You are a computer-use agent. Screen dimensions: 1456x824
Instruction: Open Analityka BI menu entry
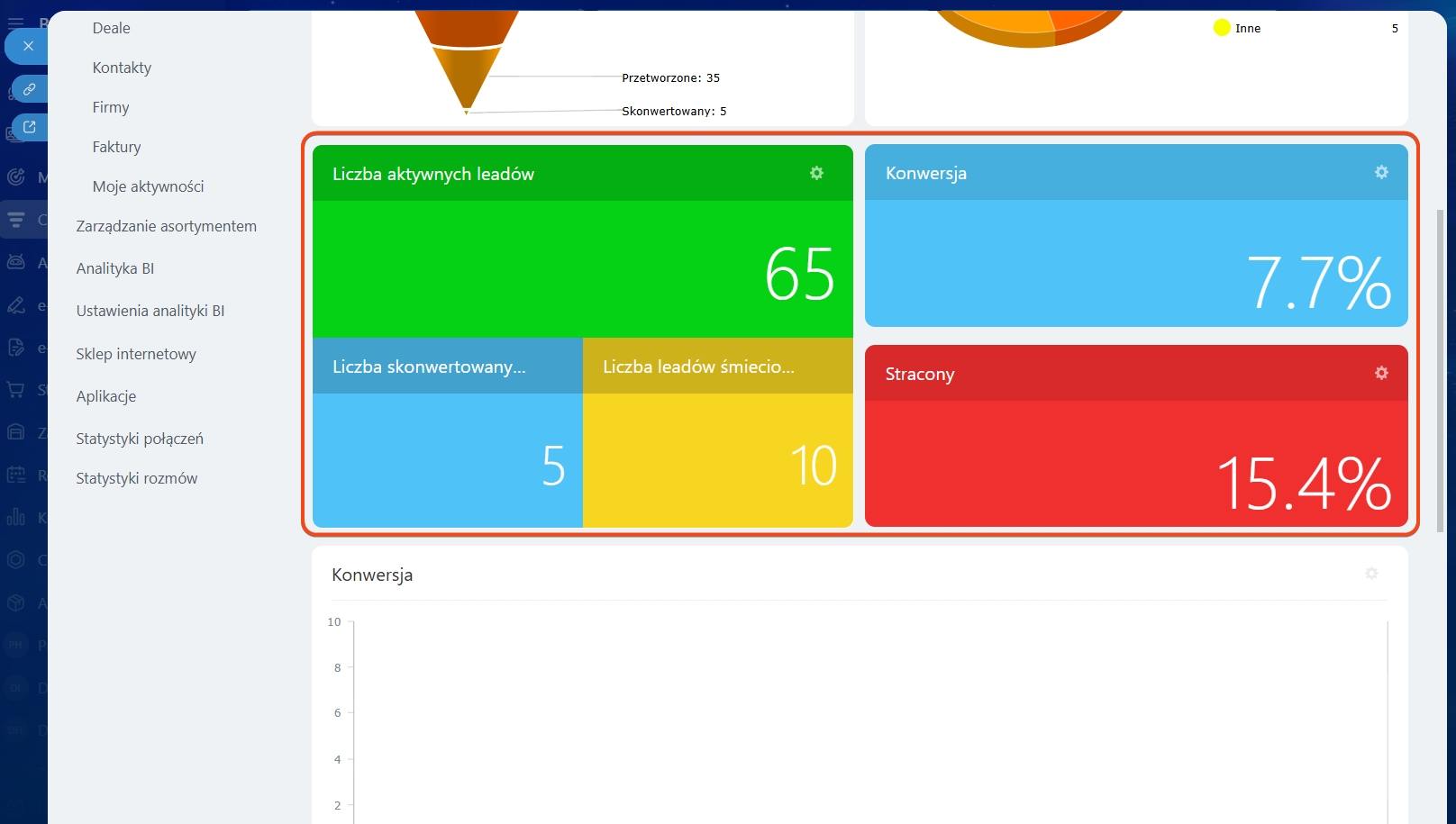(x=115, y=268)
